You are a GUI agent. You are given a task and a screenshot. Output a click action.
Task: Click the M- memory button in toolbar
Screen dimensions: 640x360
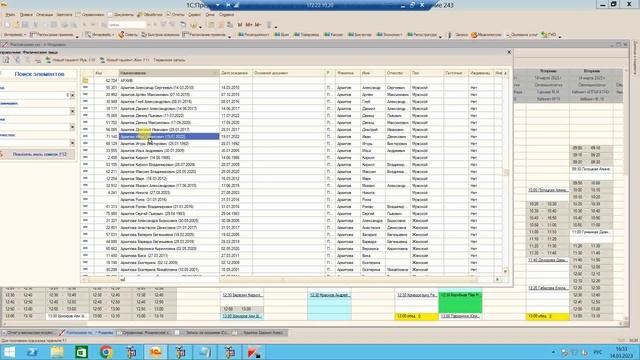point(258,25)
